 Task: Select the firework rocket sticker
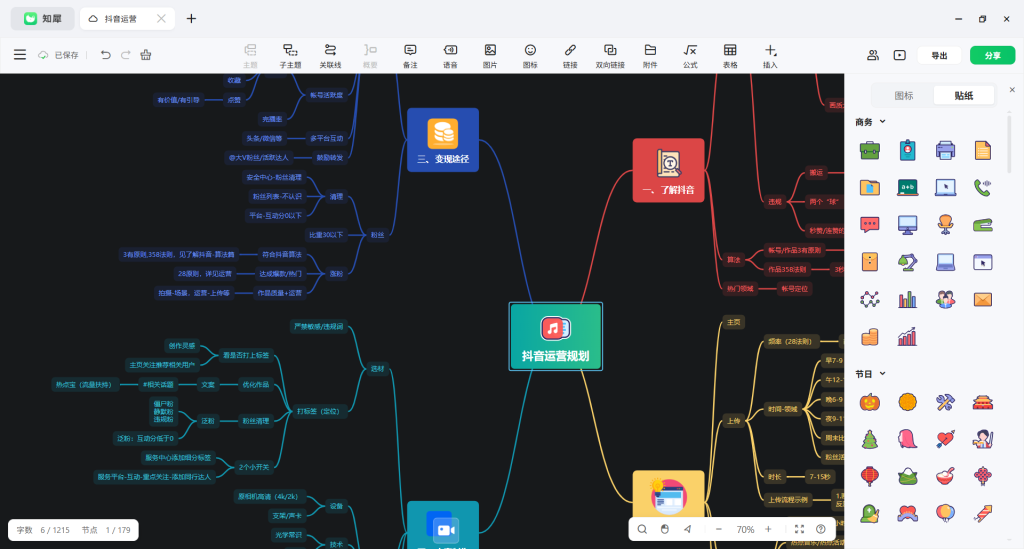983,514
